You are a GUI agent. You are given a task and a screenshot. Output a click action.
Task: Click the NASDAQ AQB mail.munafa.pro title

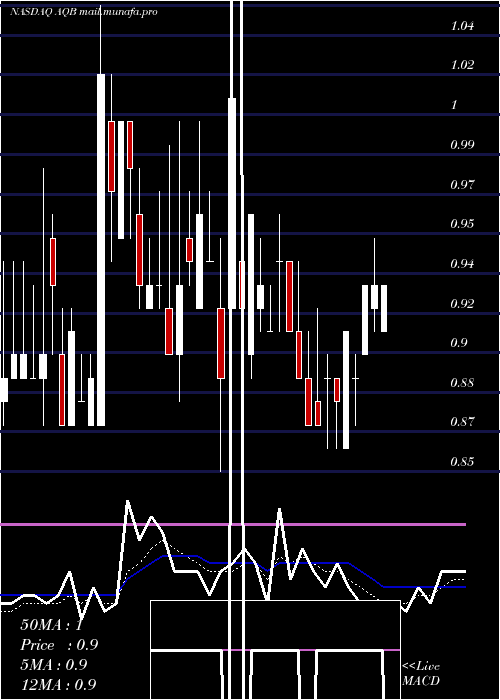coord(84,12)
